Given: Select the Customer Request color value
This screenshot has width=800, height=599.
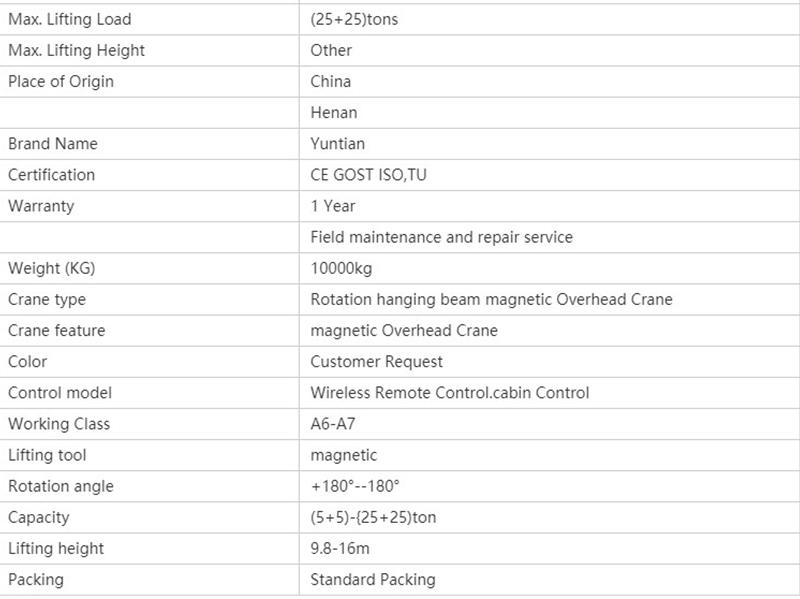Looking at the screenshot, I should (377, 362).
